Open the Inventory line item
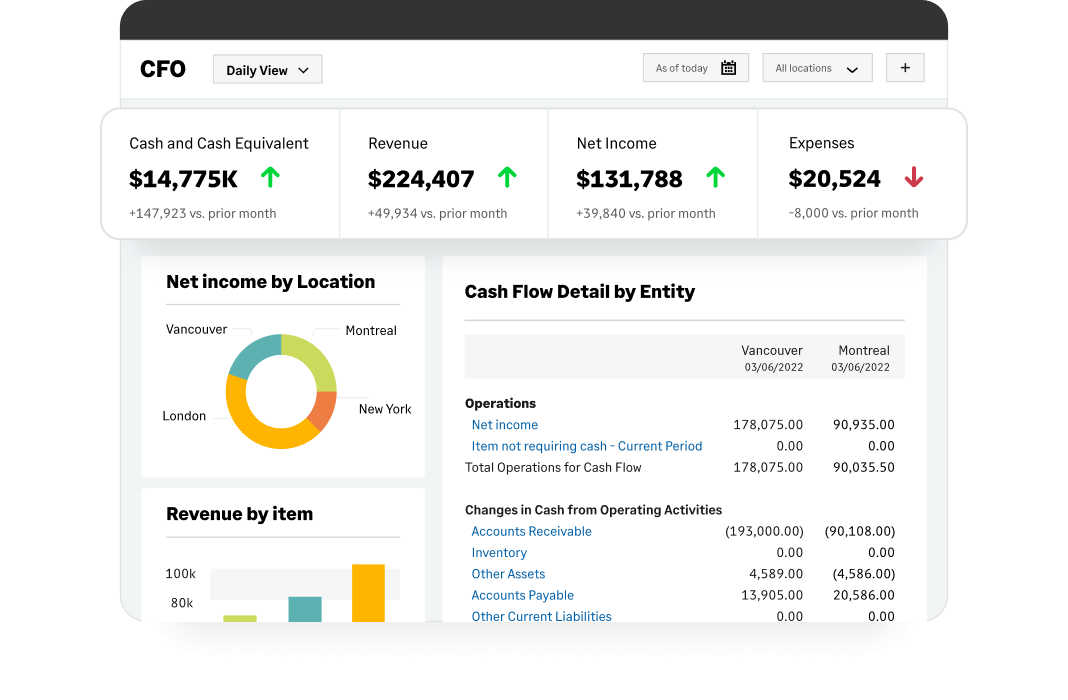The image size is (1068, 700). tap(499, 552)
